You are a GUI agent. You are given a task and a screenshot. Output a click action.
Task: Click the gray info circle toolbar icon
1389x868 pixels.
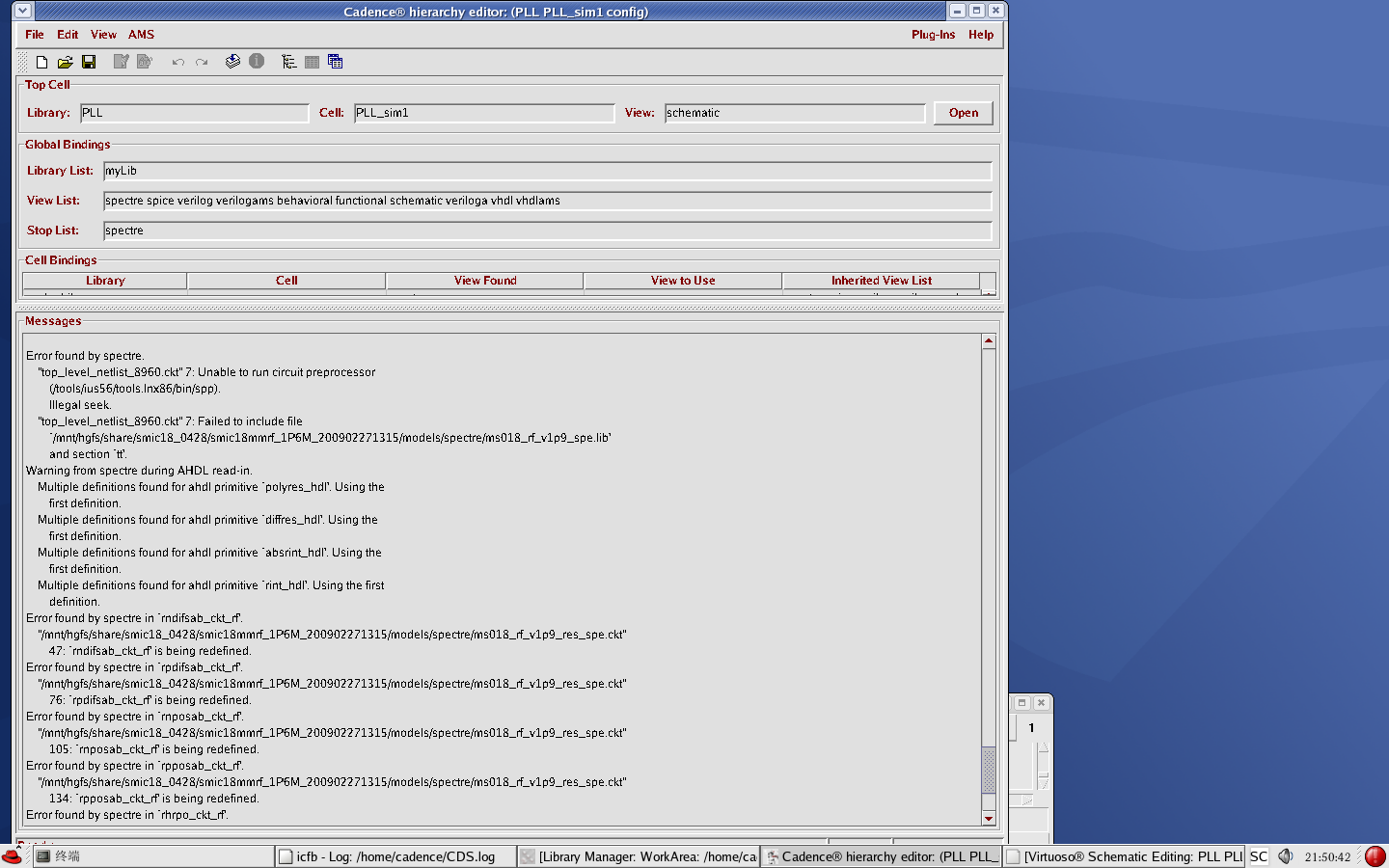(x=257, y=61)
